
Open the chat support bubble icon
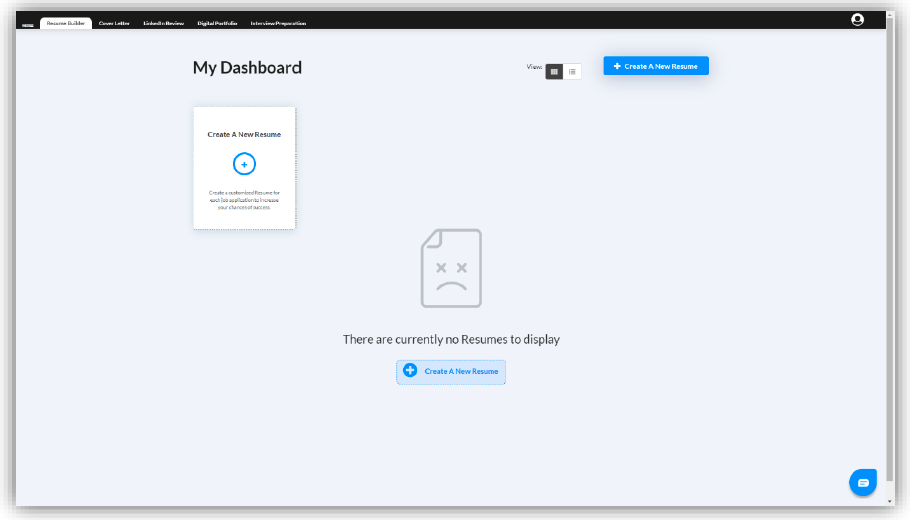pos(862,482)
